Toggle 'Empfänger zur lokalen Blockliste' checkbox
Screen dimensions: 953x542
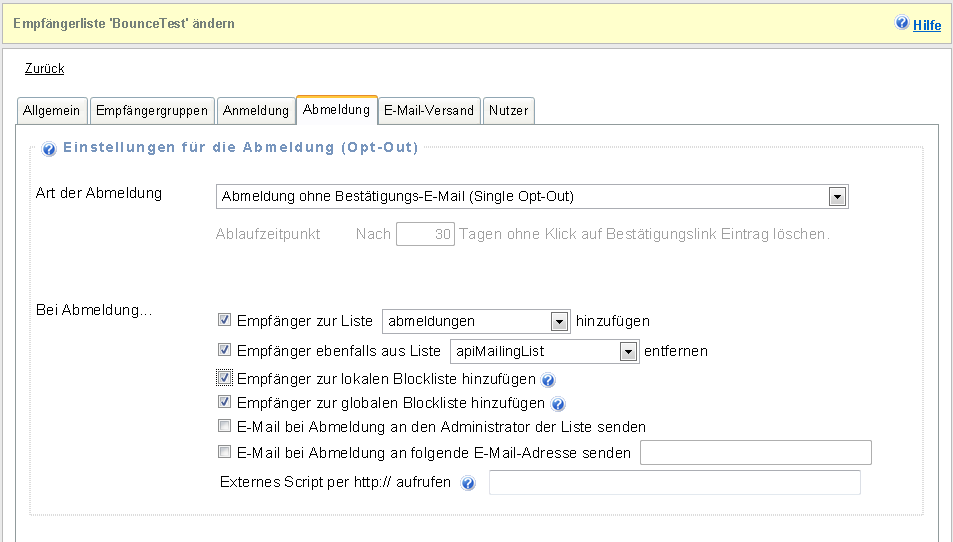pyautogui.click(x=224, y=379)
